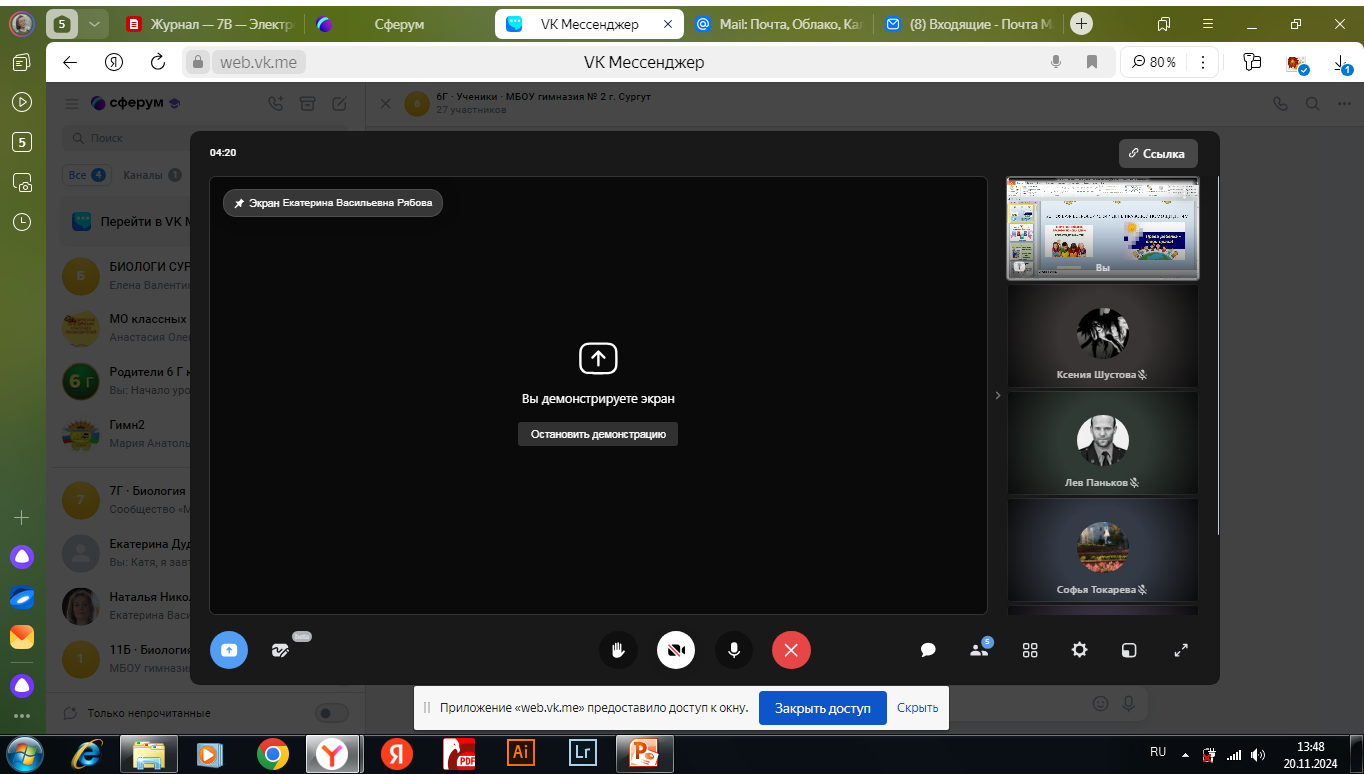Open the 11Б · Биология chat

tap(125, 658)
